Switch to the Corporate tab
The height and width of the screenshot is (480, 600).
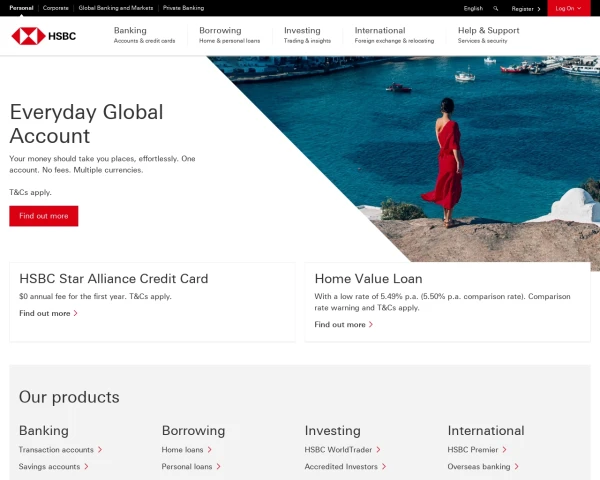point(55,8)
